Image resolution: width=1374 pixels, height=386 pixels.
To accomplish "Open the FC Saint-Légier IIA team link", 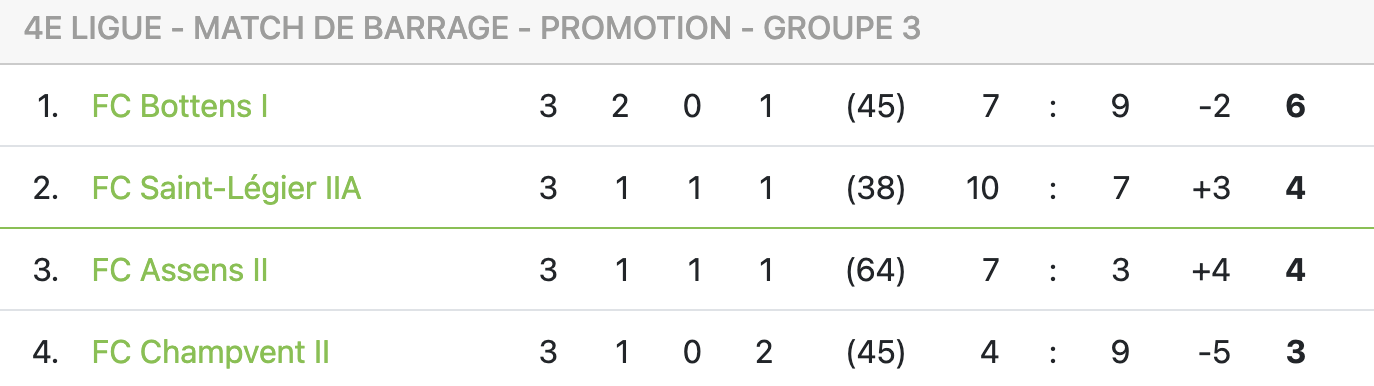I will pos(226,188).
